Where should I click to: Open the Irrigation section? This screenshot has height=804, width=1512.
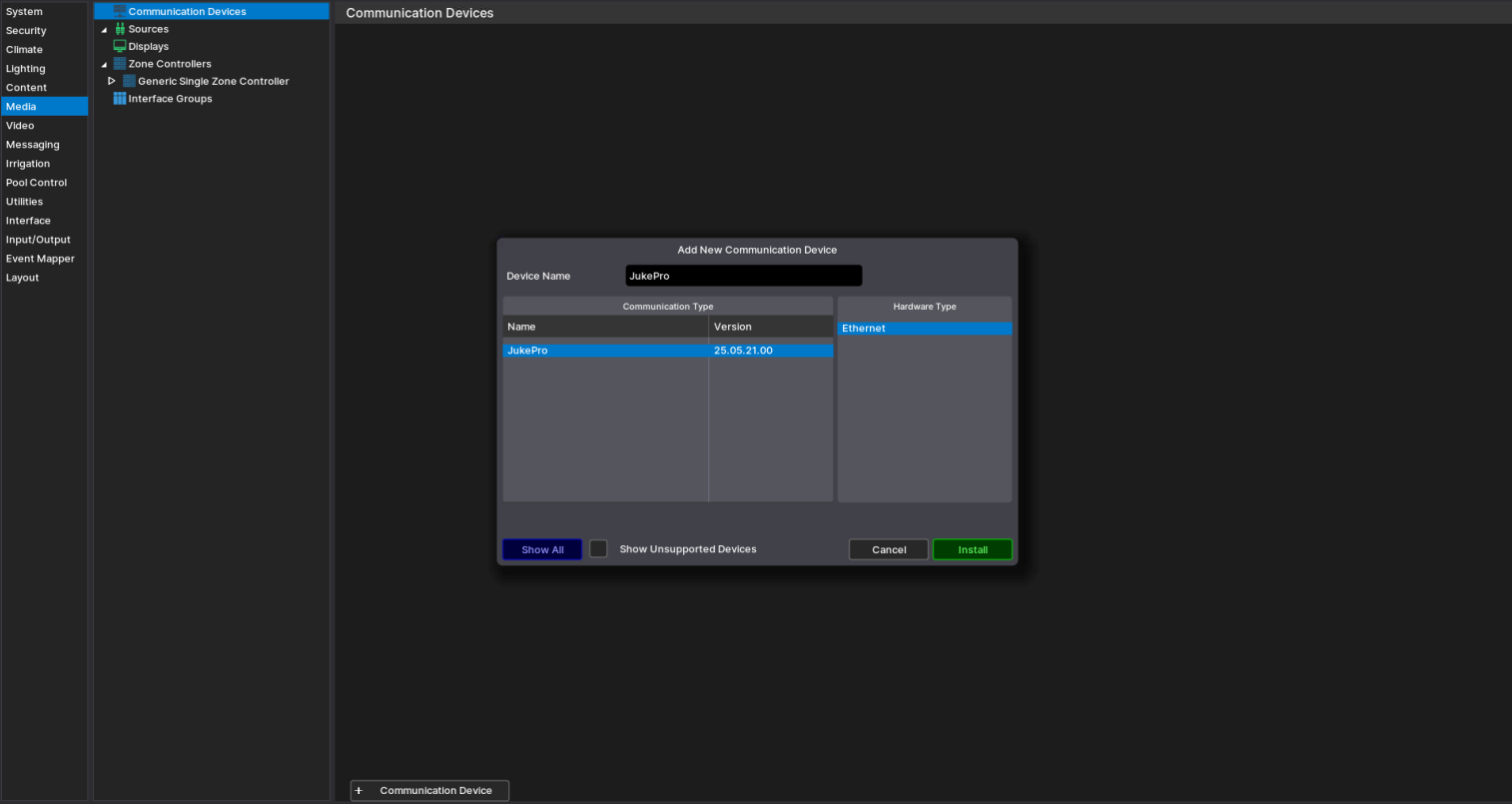[44, 164]
